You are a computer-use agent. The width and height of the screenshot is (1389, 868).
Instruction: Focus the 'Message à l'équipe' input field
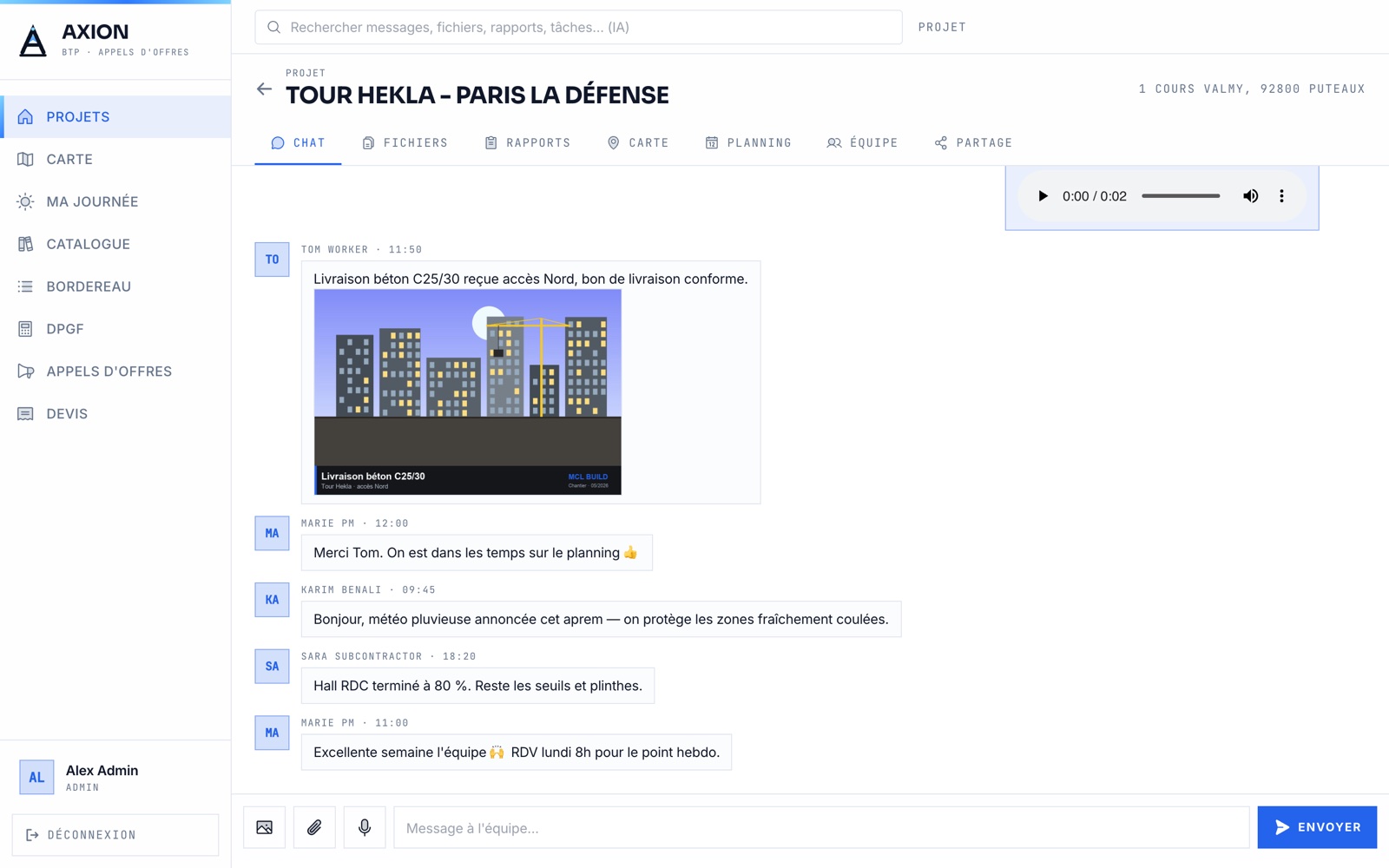[x=821, y=827]
